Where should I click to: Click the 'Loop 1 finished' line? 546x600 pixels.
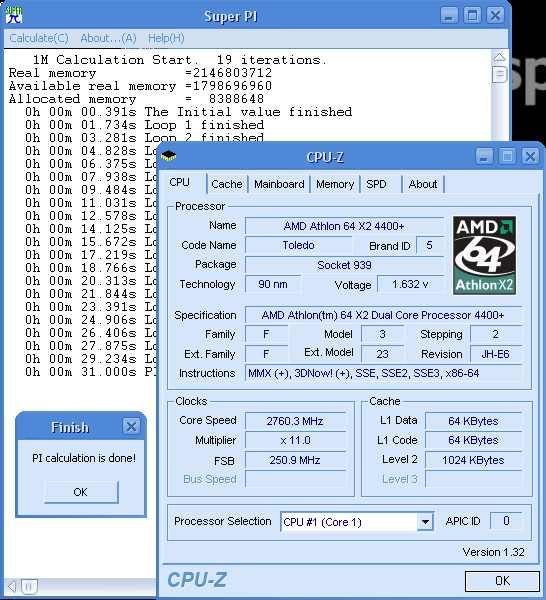click(145, 125)
